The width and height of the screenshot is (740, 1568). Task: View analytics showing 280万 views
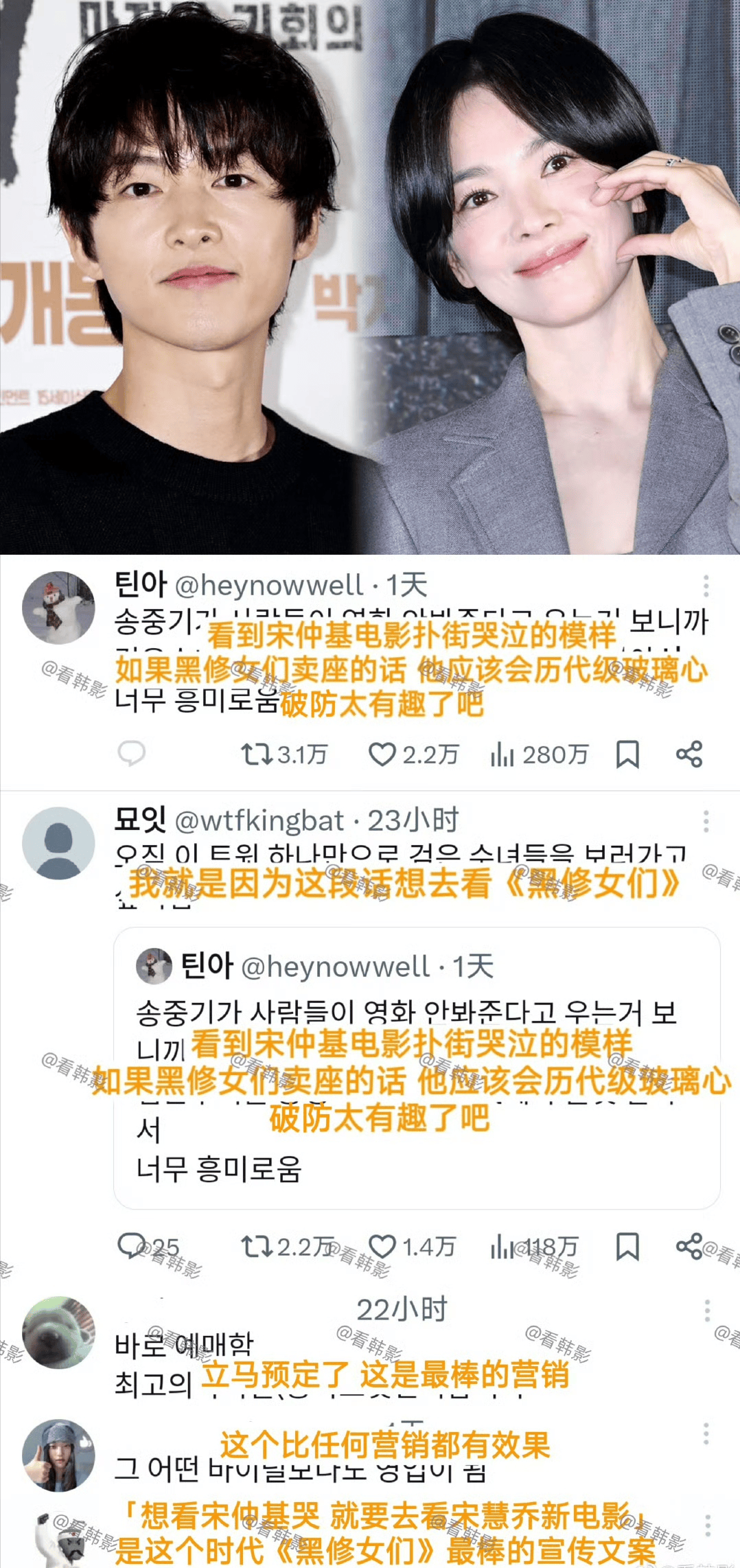click(x=540, y=754)
